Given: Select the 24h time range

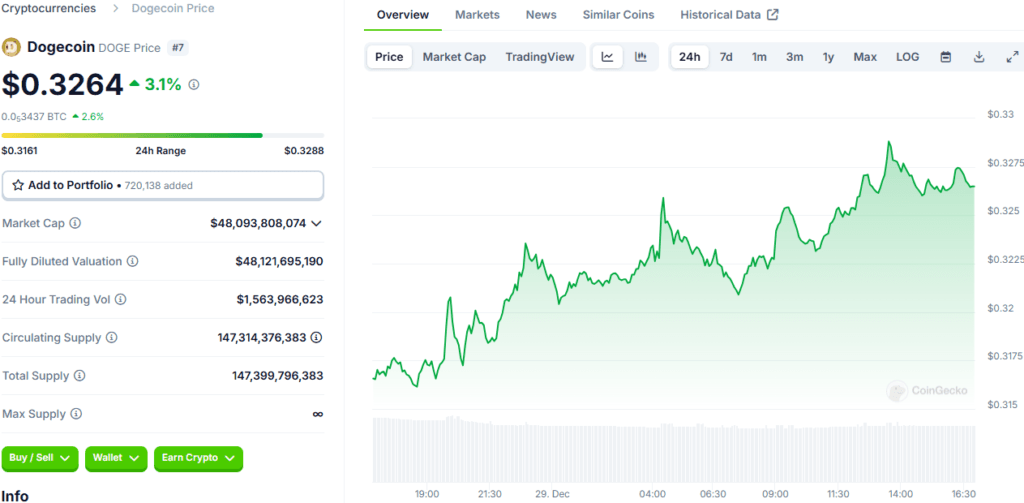Looking at the screenshot, I should coord(690,57).
